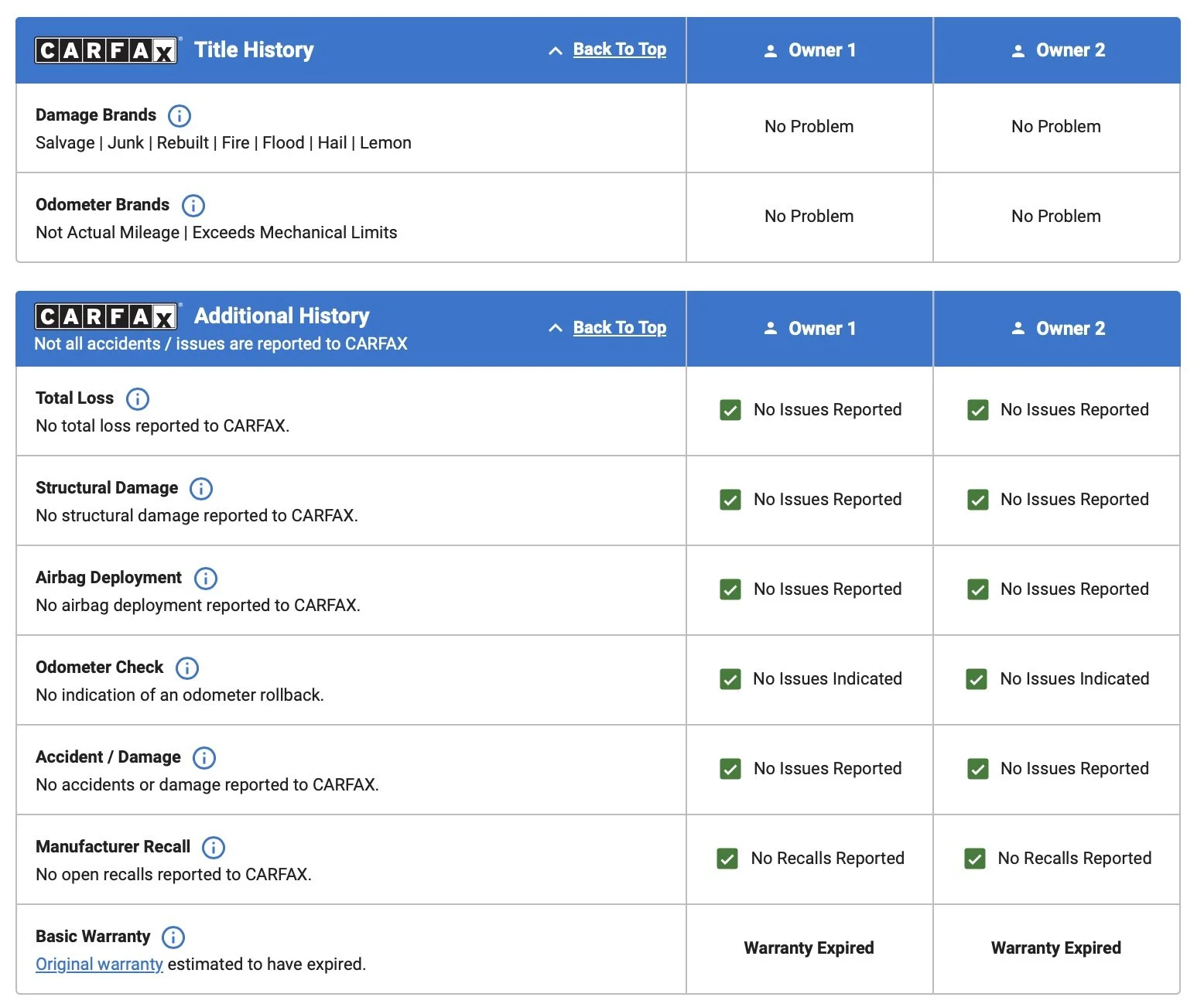
Task: Click CARFAX logo in Title History header
Action: 107,50
